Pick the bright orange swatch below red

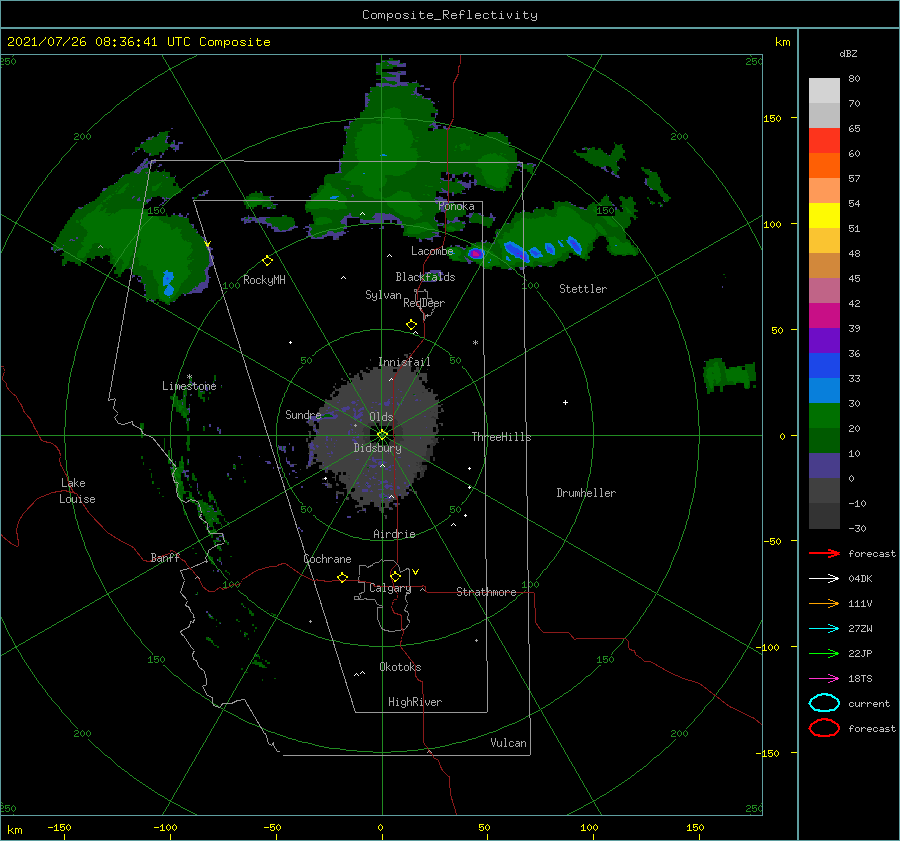(x=824, y=165)
